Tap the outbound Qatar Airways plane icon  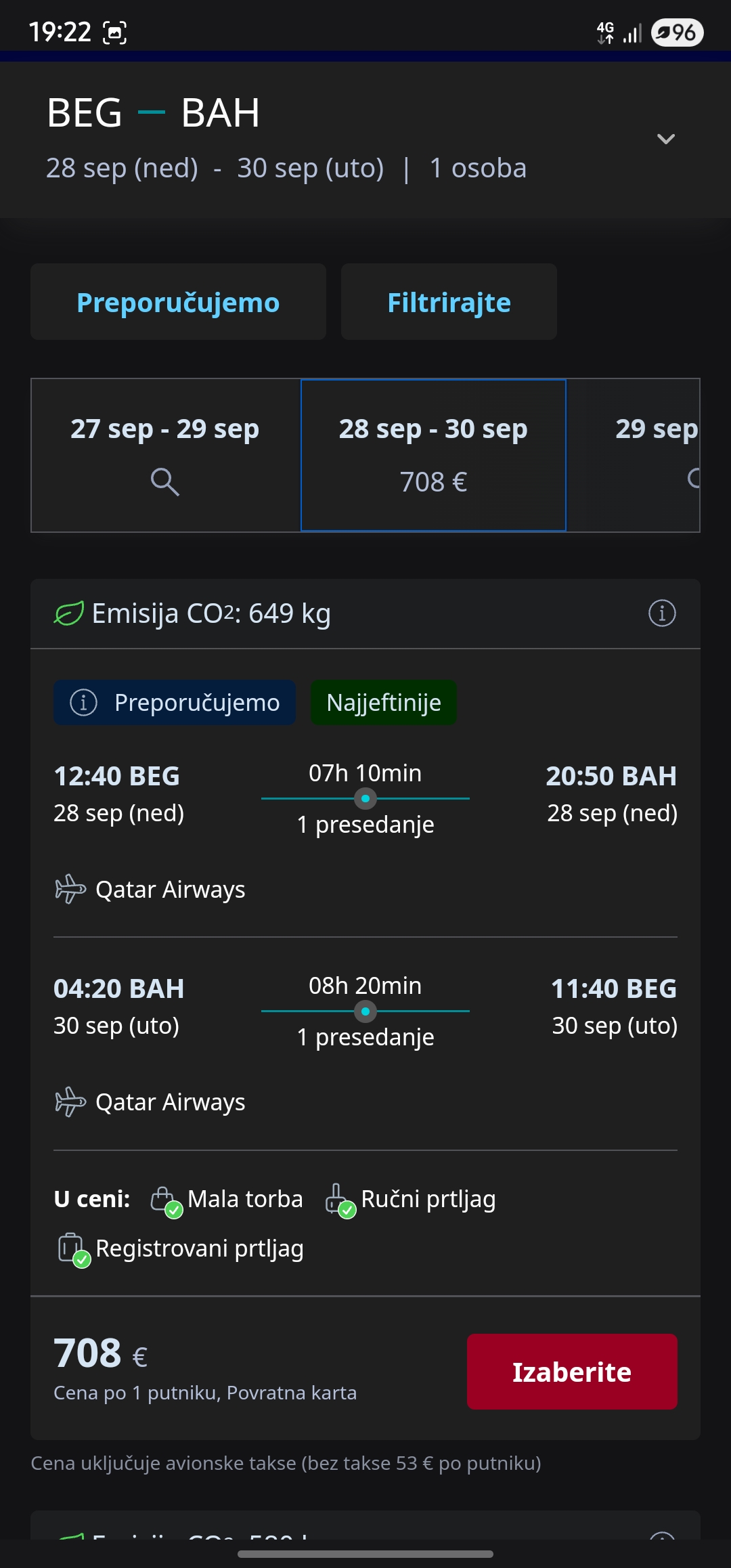(x=70, y=889)
